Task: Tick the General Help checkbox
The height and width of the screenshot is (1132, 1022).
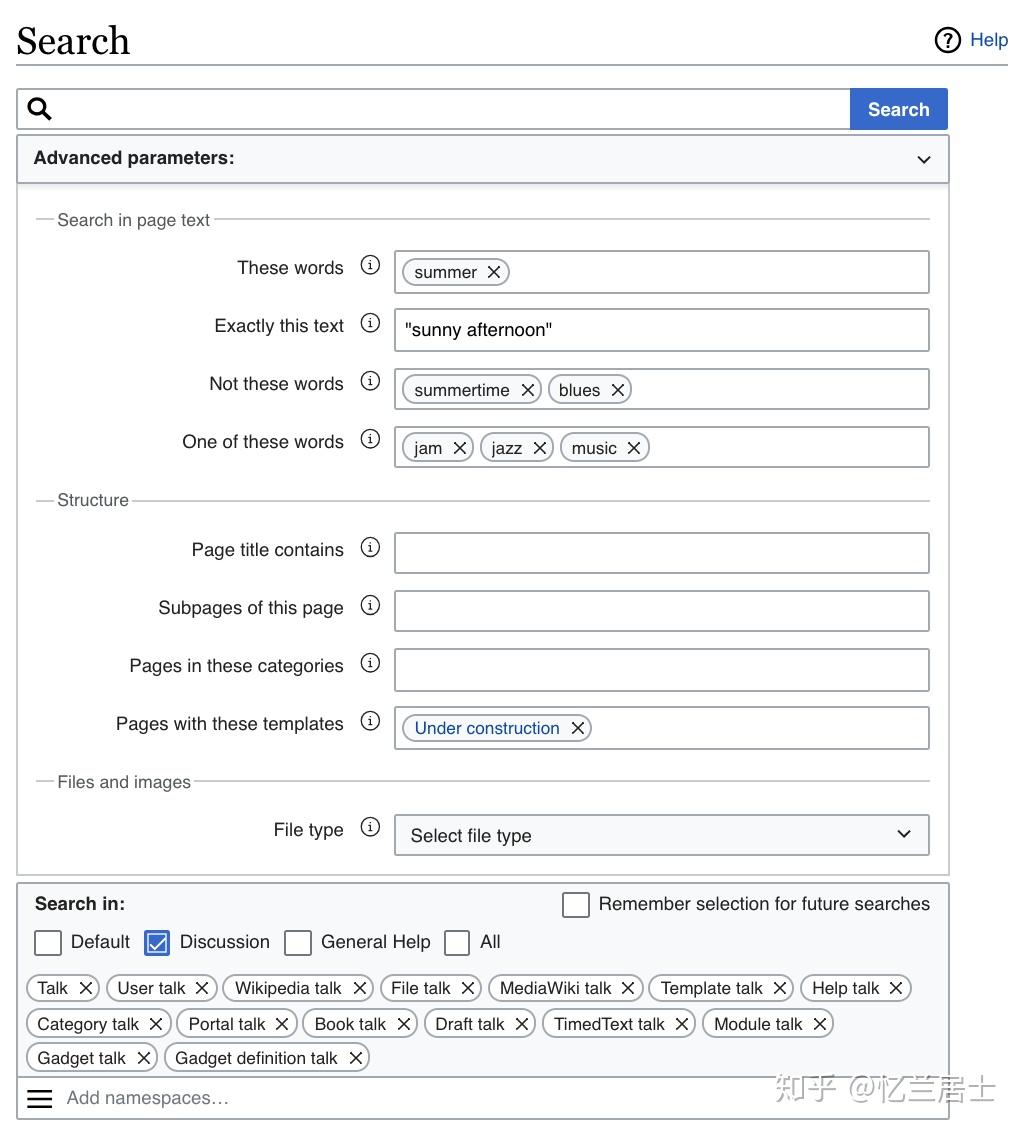Action: 298,942
